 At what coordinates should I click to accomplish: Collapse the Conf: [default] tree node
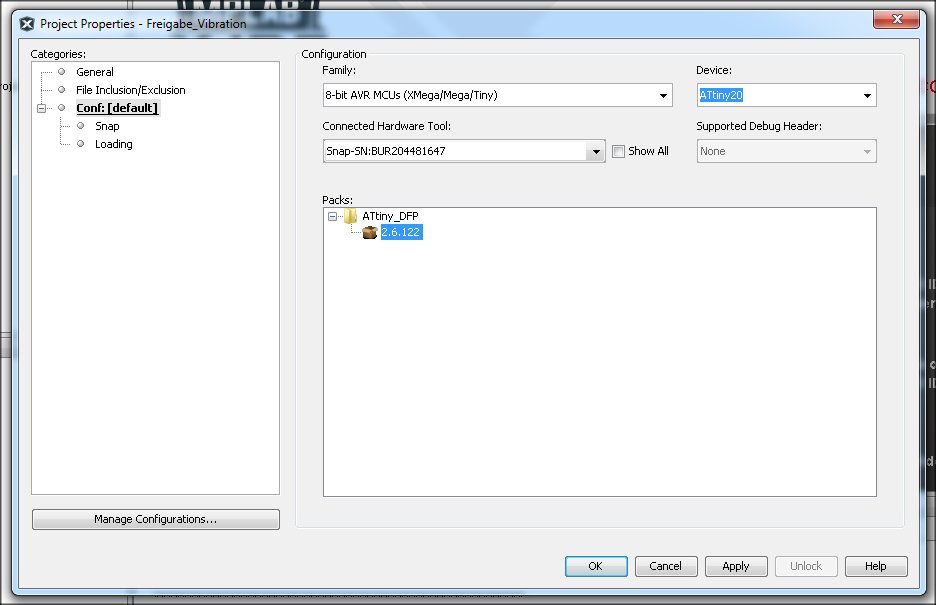click(x=41, y=108)
